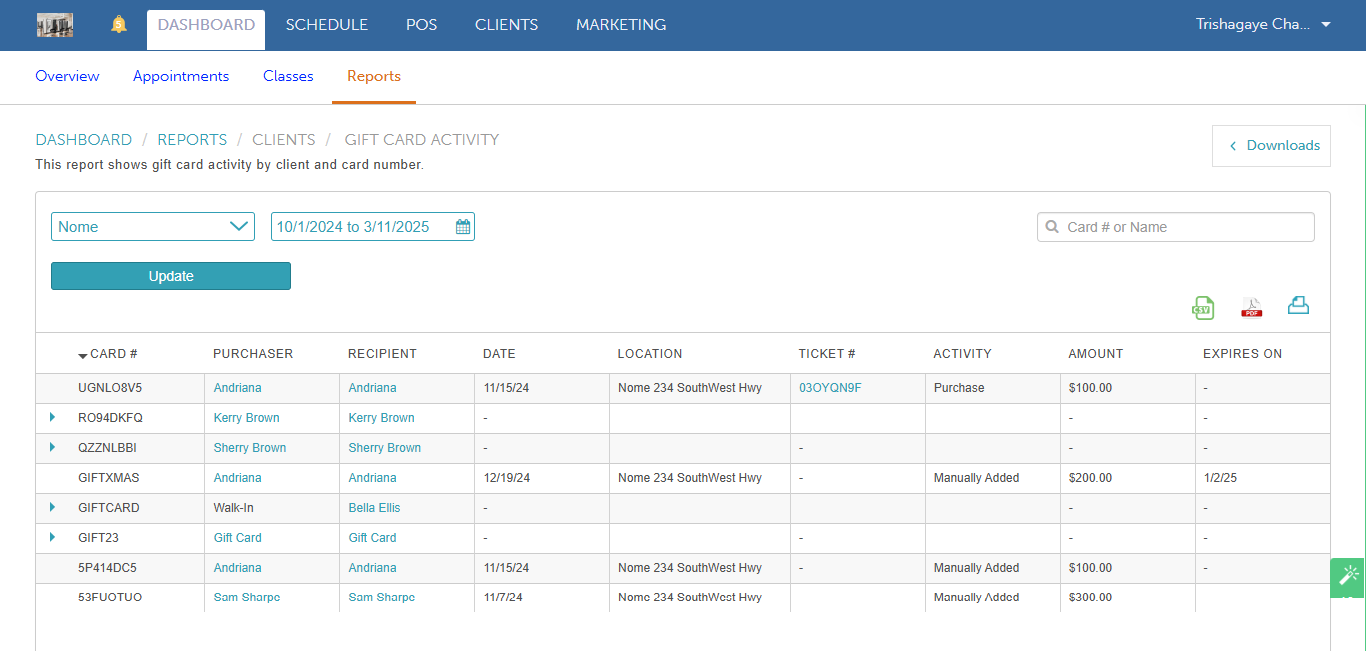
Task: Click the ACTIVITY column header
Action: click(x=962, y=354)
